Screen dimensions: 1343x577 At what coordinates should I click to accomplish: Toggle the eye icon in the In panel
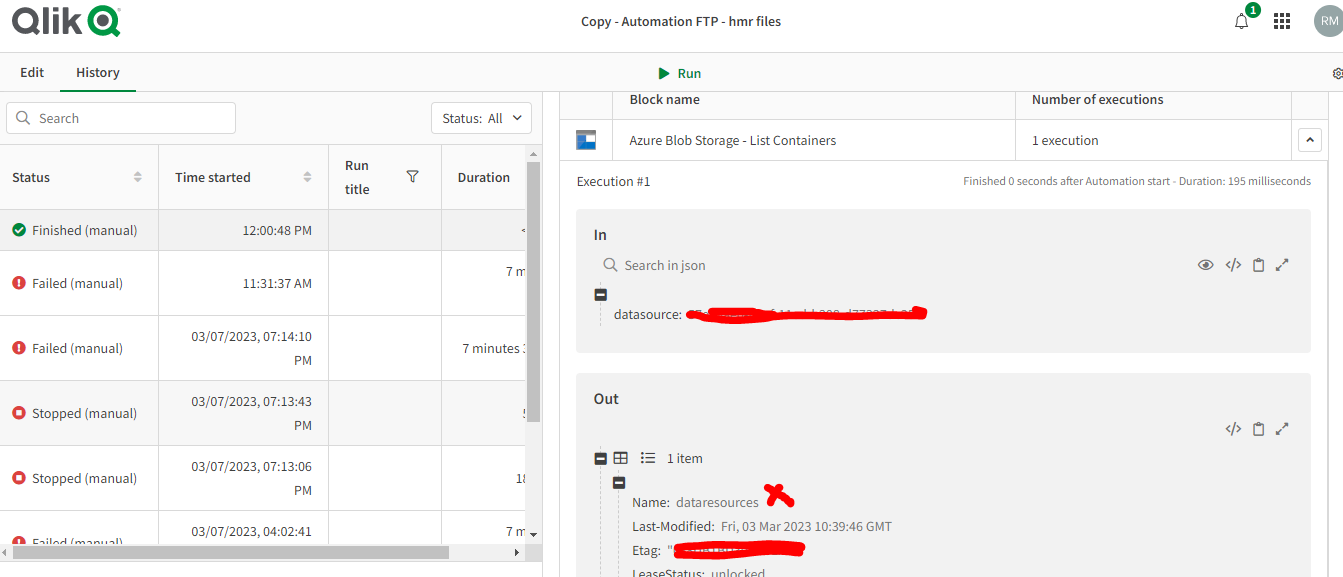click(x=1206, y=265)
